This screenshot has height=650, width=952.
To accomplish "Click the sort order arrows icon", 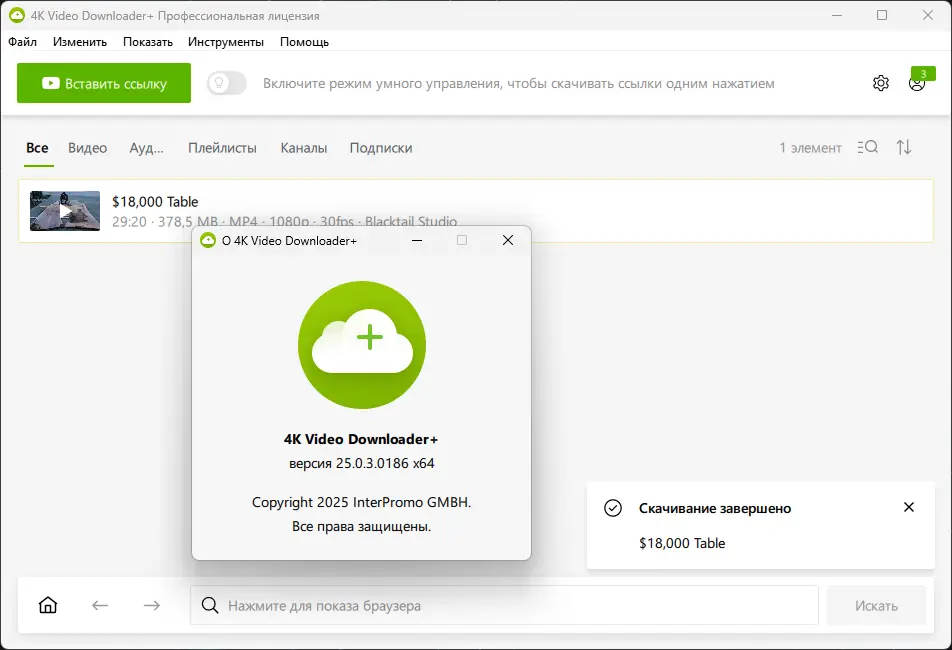I will (x=903, y=147).
